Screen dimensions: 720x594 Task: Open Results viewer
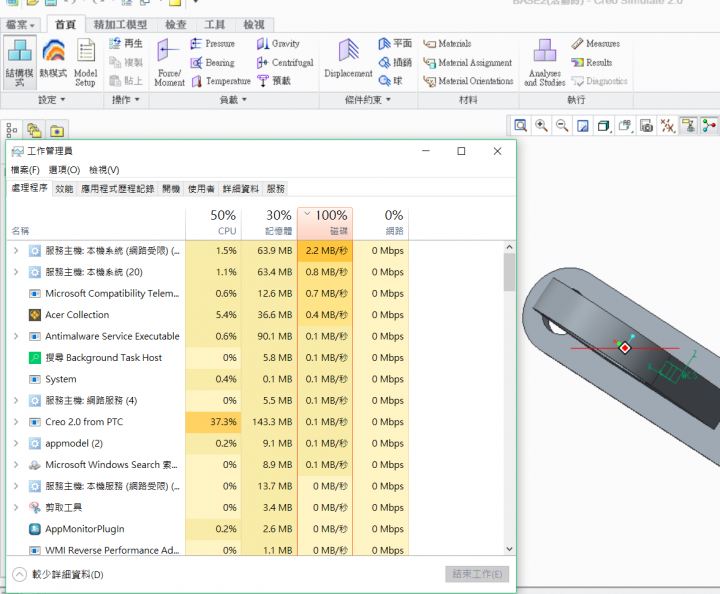[x=591, y=62]
